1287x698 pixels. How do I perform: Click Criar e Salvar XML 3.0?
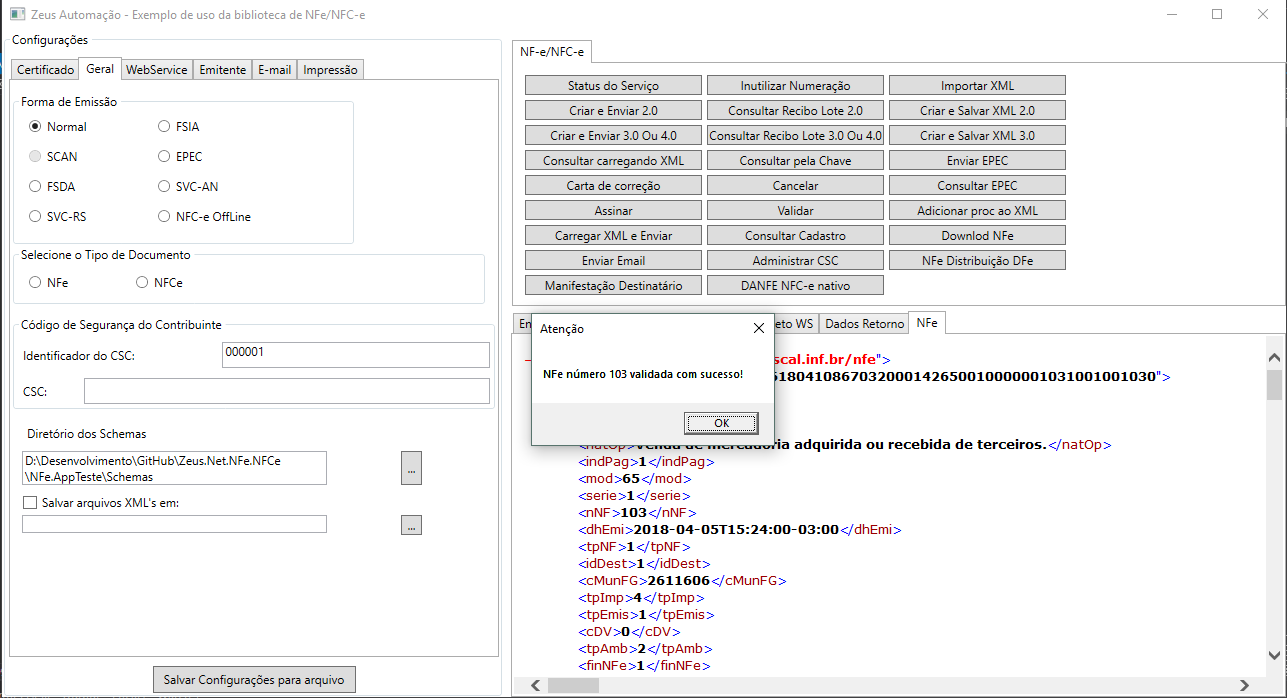click(977, 136)
